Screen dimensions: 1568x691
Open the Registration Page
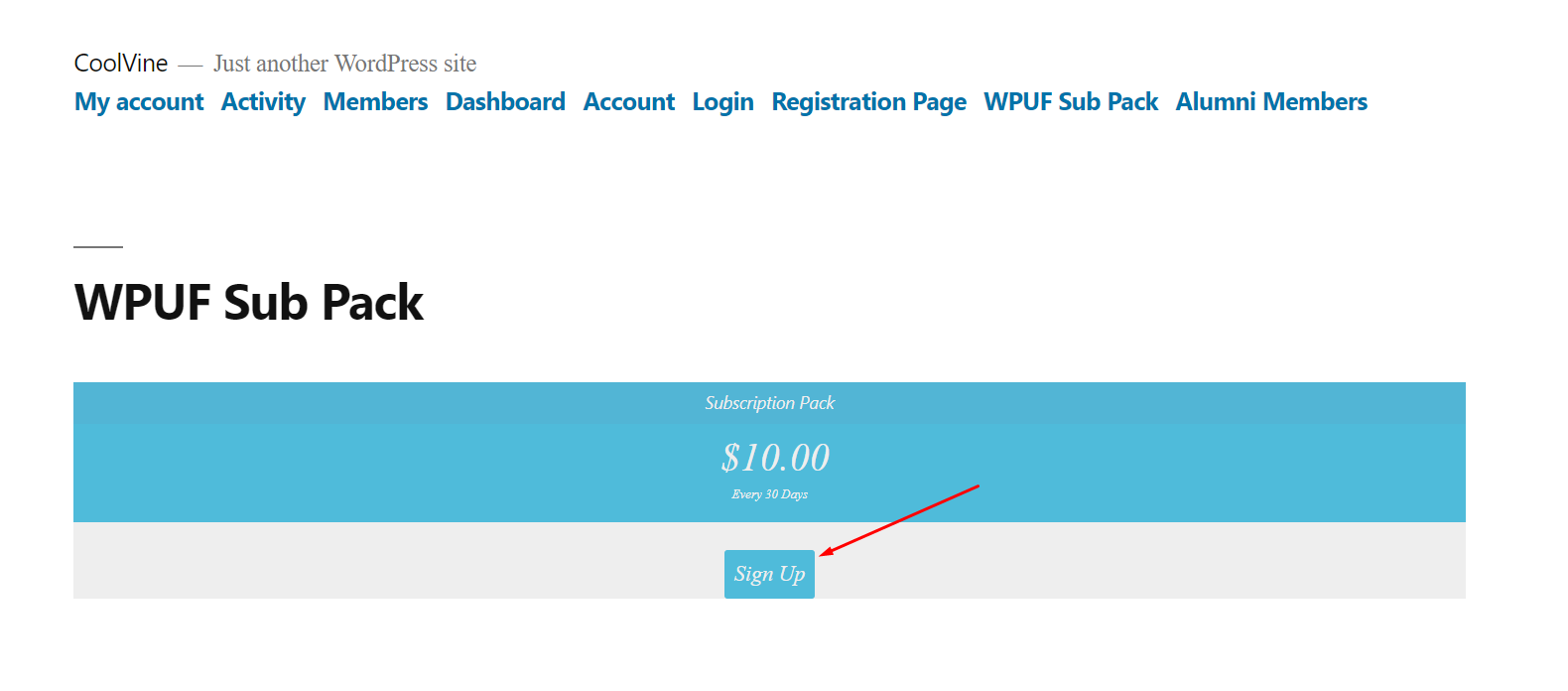tap(868, 101)
